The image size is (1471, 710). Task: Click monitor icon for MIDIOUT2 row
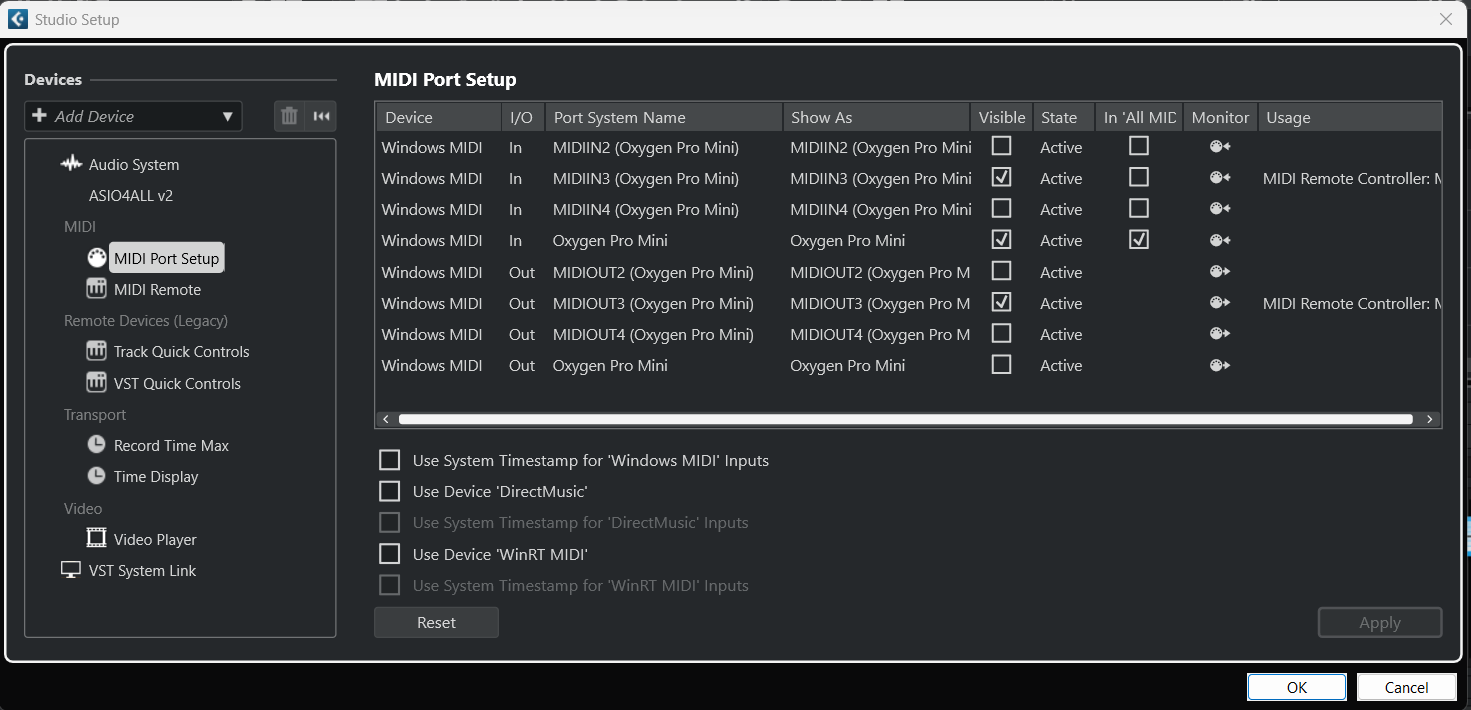[1220, 272]
